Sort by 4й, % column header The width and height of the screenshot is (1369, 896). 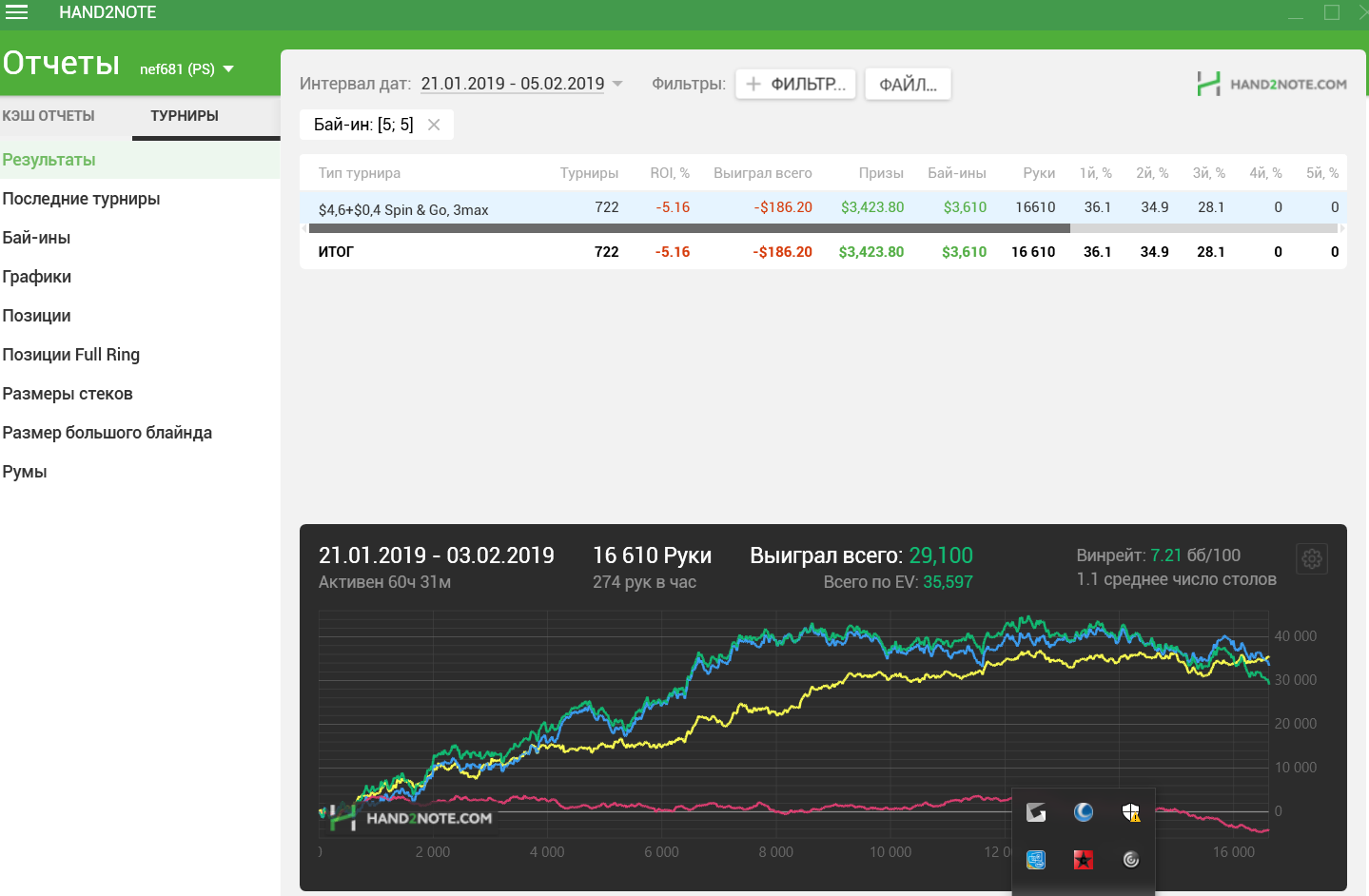pyautogui.click(x=1266, y=173)
